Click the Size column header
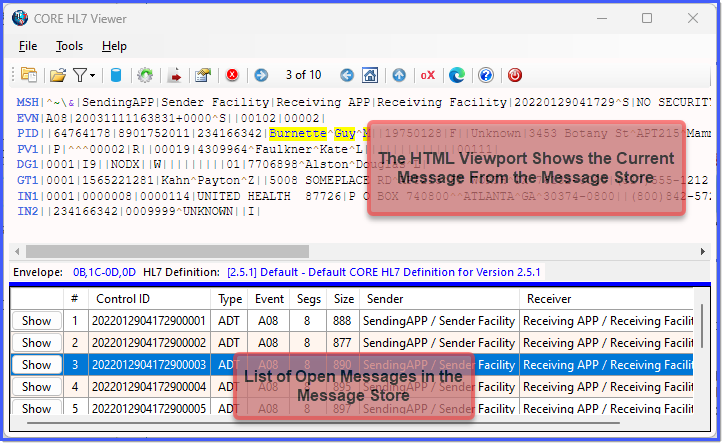724x445 pixels. pyautogui.click(x=343, y=299)
